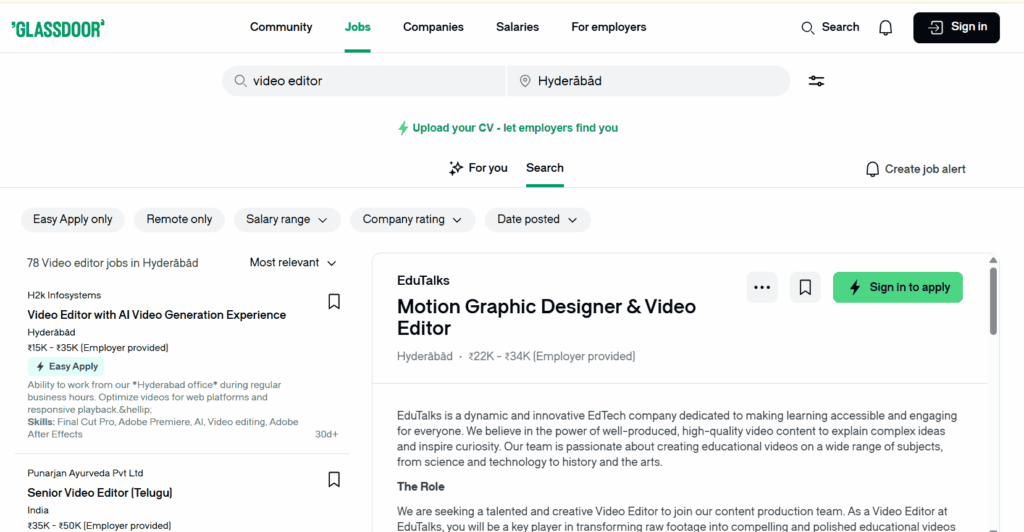This screenshot has width=1024, height=532.
Task: Click the lightning icon by Upload your CV
Action: point(403,128)
